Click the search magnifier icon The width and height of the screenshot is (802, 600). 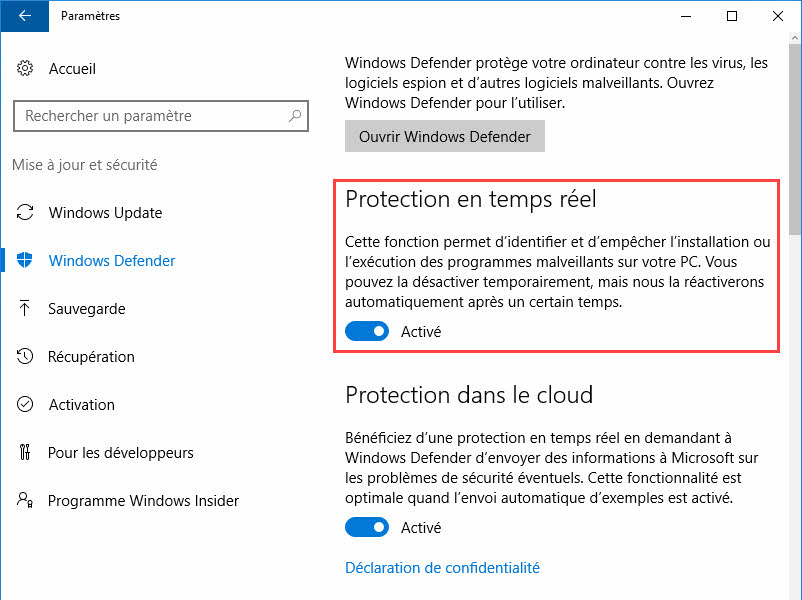tap(295, 116)
